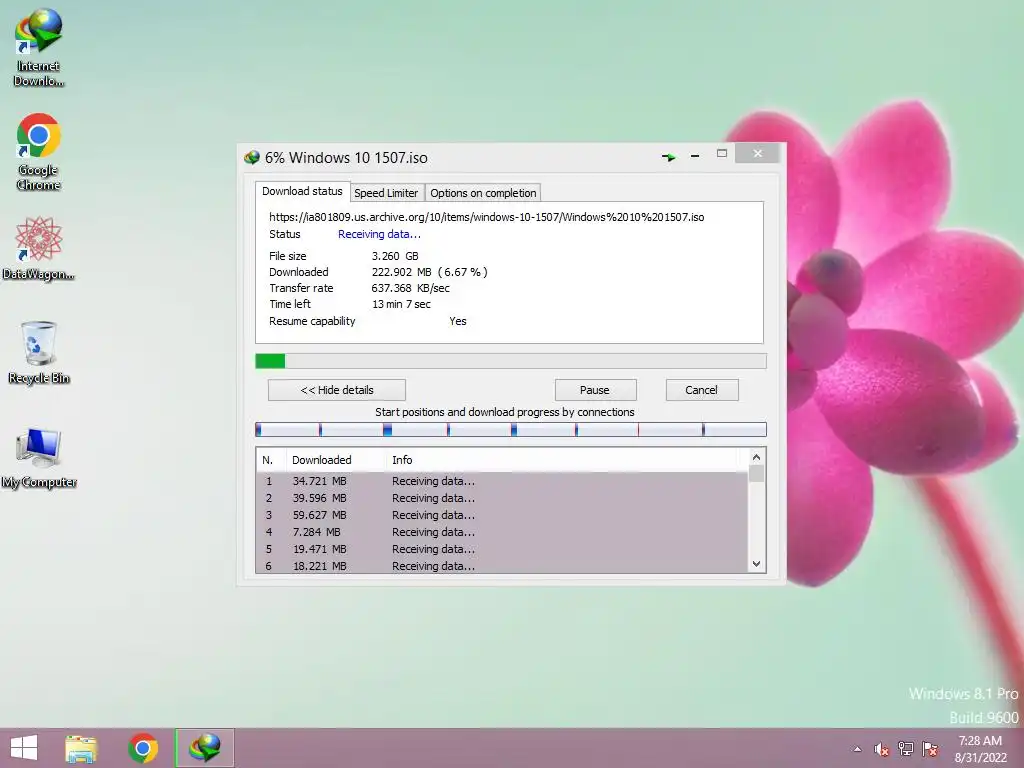This screenshot has width=1024, height=768.
Task: Click the green download progress bar
Action: tap(511, 360)
